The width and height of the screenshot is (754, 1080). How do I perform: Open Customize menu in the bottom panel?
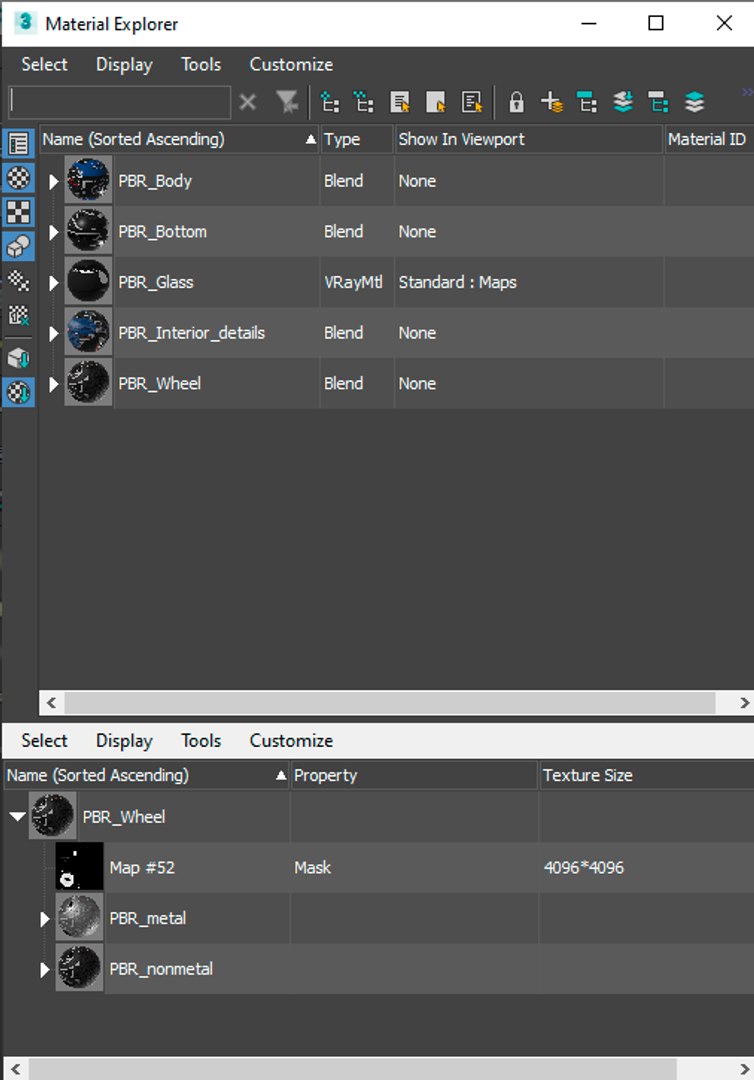[291, 740]
